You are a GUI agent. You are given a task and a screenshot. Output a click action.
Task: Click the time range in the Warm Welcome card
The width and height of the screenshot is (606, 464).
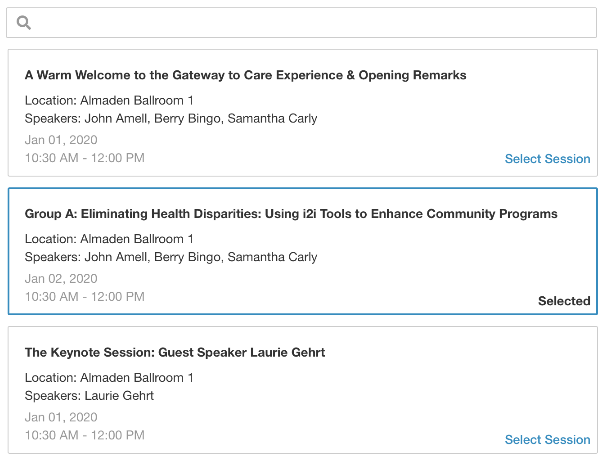click(x=85, y=158)
